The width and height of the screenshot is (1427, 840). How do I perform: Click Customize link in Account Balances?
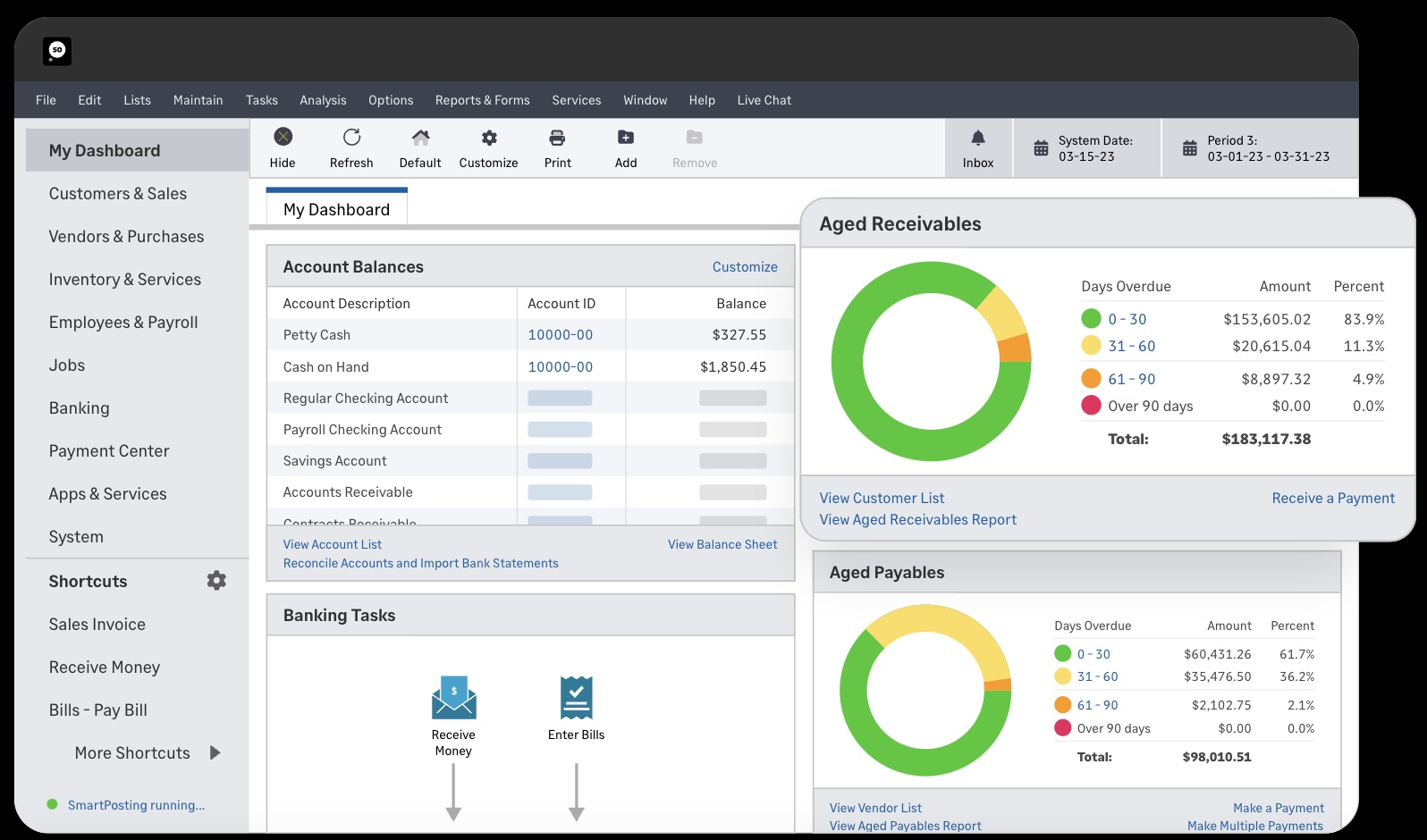(745, 266)
